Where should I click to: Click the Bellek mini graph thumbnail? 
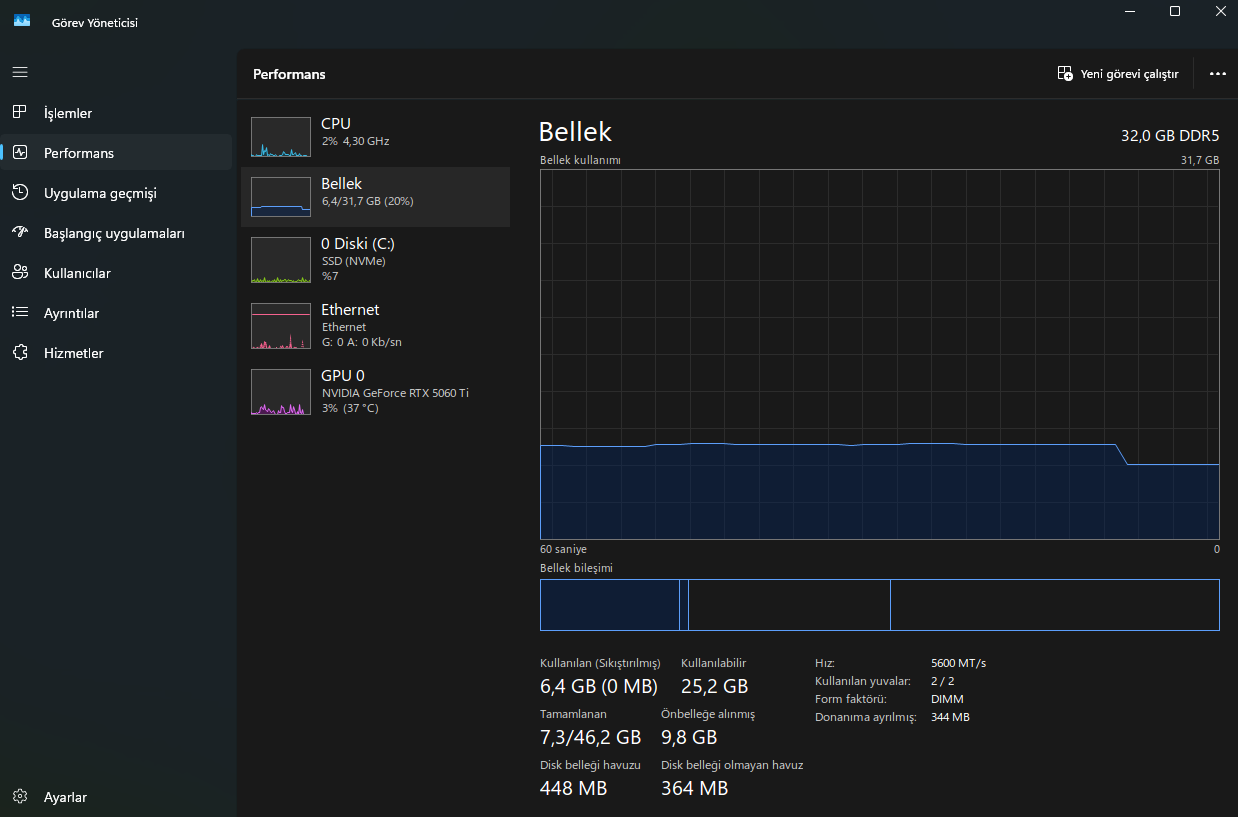[x=281, y=197]
